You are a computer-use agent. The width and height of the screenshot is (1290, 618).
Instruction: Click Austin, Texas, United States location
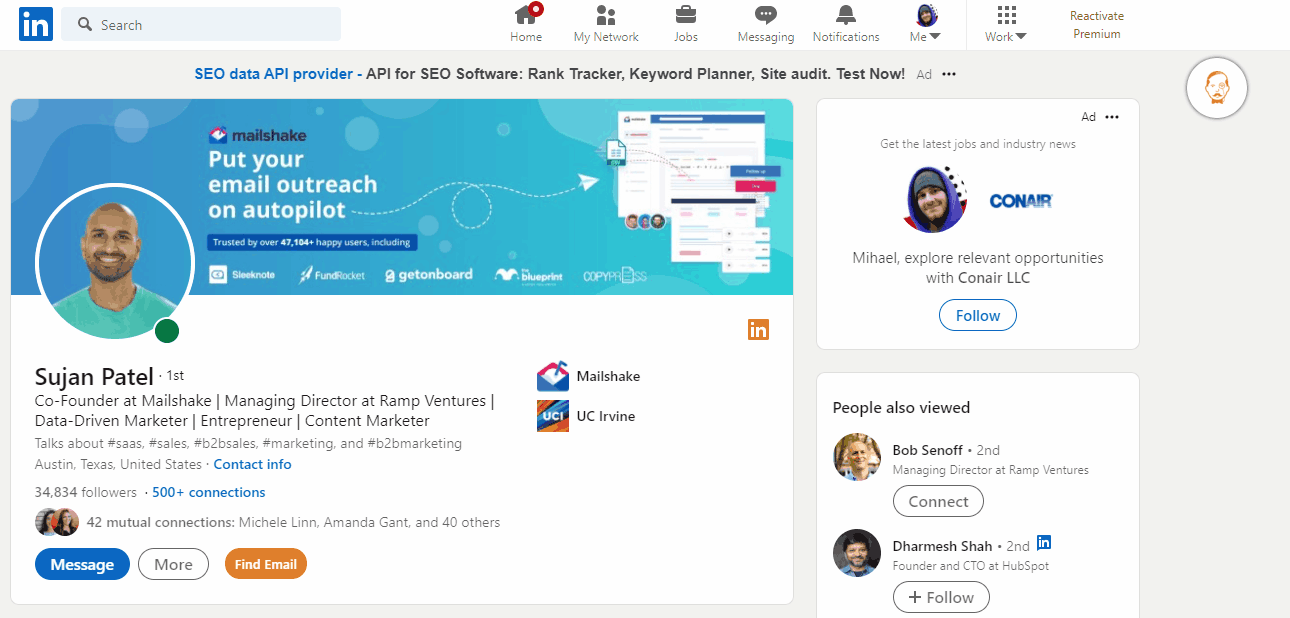pos(118,464)
